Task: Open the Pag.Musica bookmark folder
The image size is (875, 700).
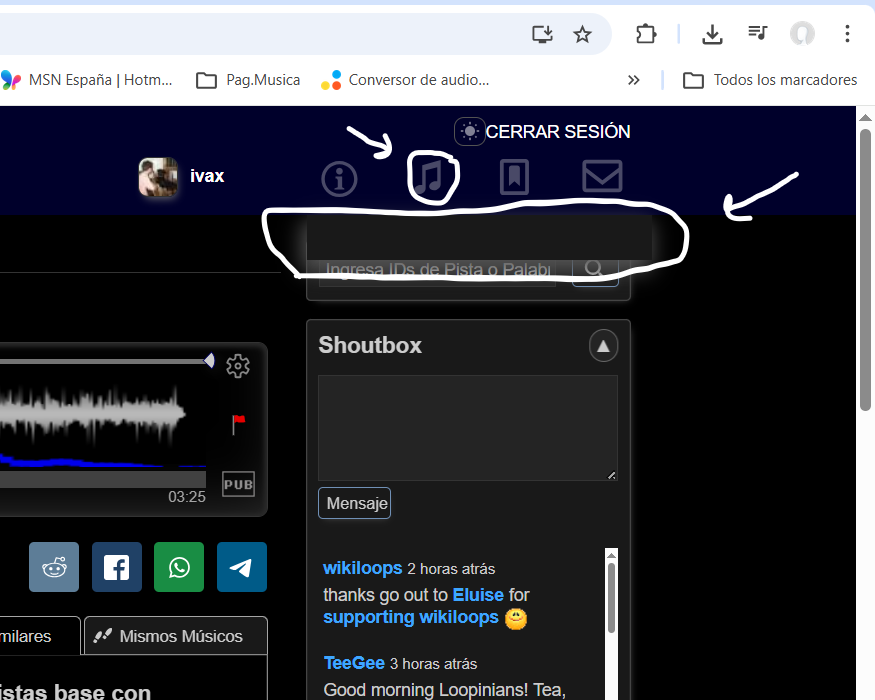Action: [249, 80]
